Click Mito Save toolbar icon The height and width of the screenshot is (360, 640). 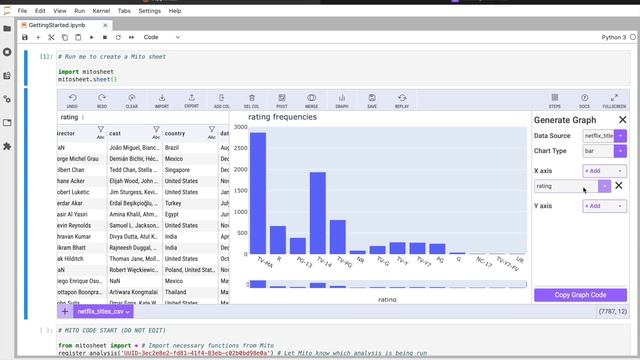(x=372, y=100)
